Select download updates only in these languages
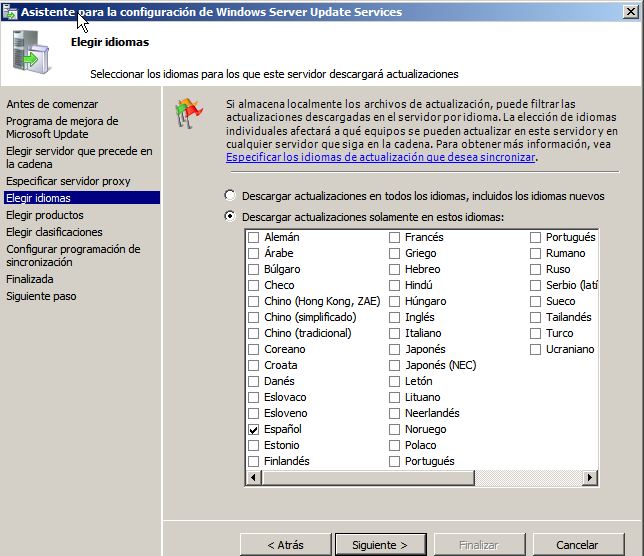Image resolution: width=644 pixels, height=556 pixels. click(230, 216)
